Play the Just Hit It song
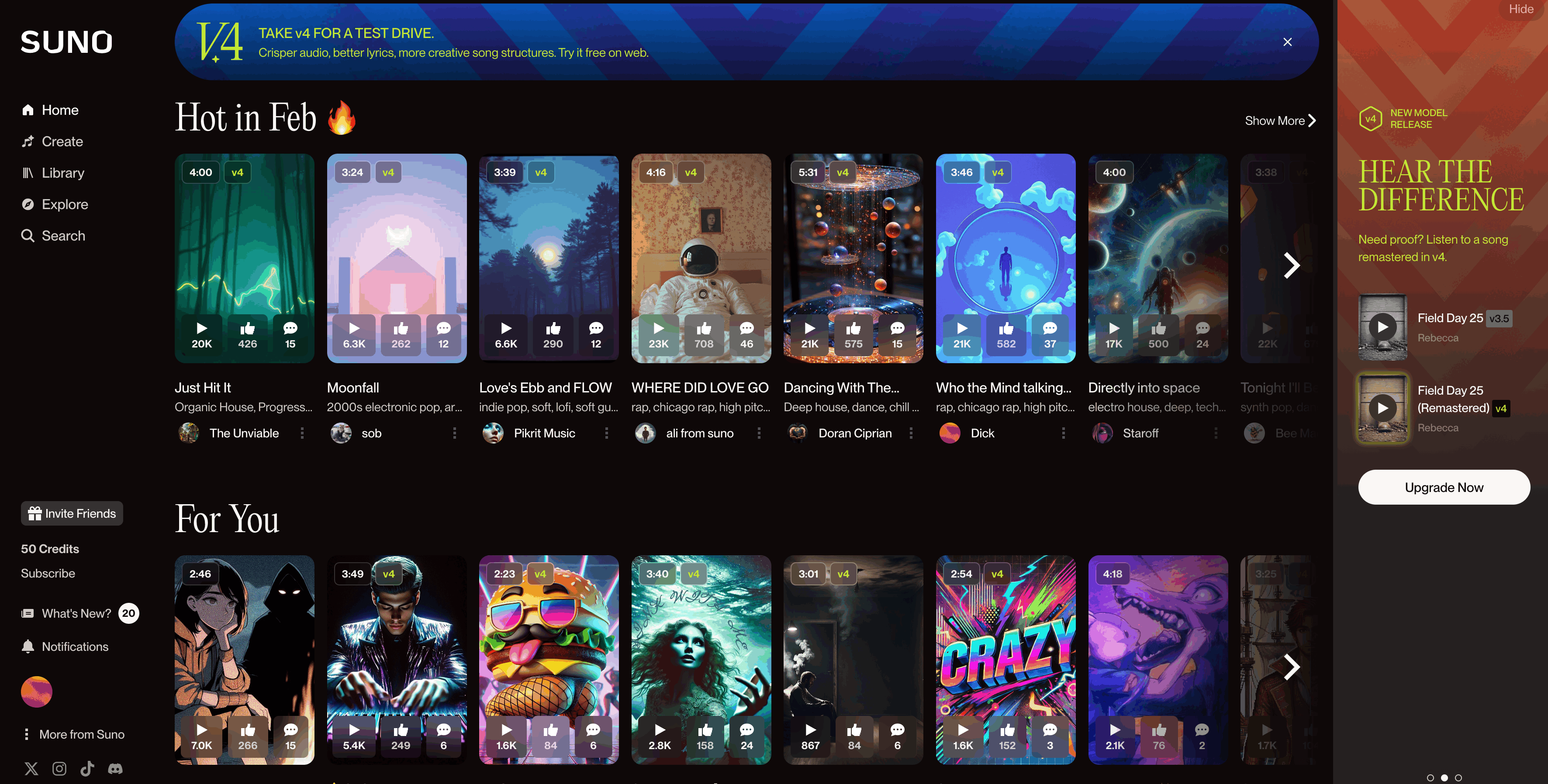The height and width of the screenshot is (784, 1548). [x=201, y=335]
